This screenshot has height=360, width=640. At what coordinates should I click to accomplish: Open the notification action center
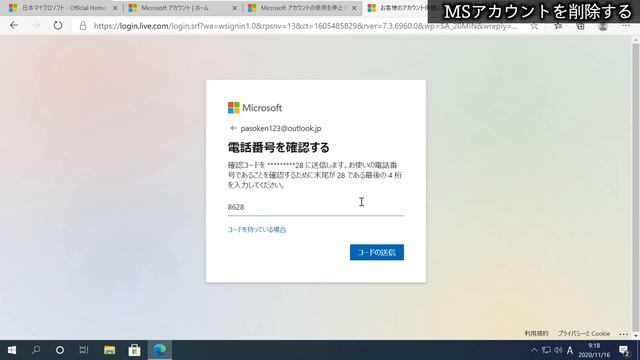pyautogui.click(x=624, y=350)
